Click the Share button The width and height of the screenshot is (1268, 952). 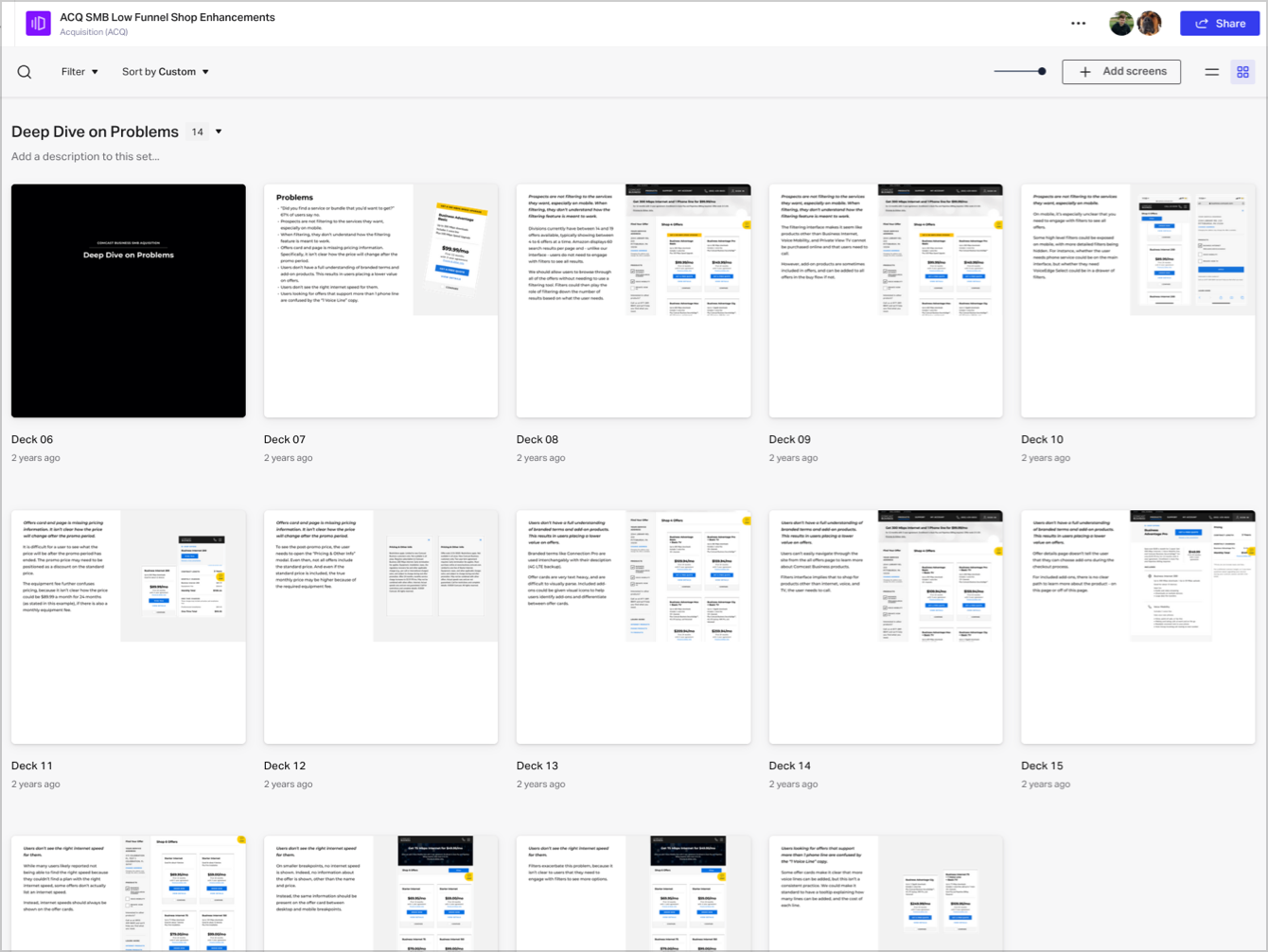tap(1220, 24)
